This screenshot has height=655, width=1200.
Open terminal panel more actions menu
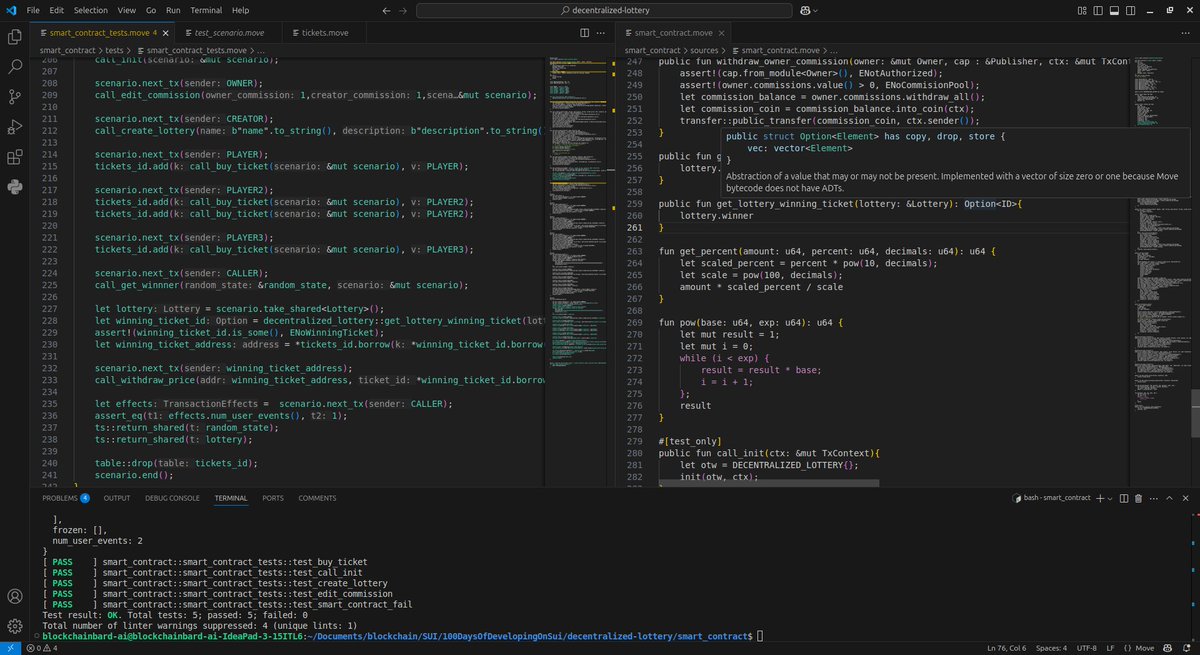point(1155,497)
